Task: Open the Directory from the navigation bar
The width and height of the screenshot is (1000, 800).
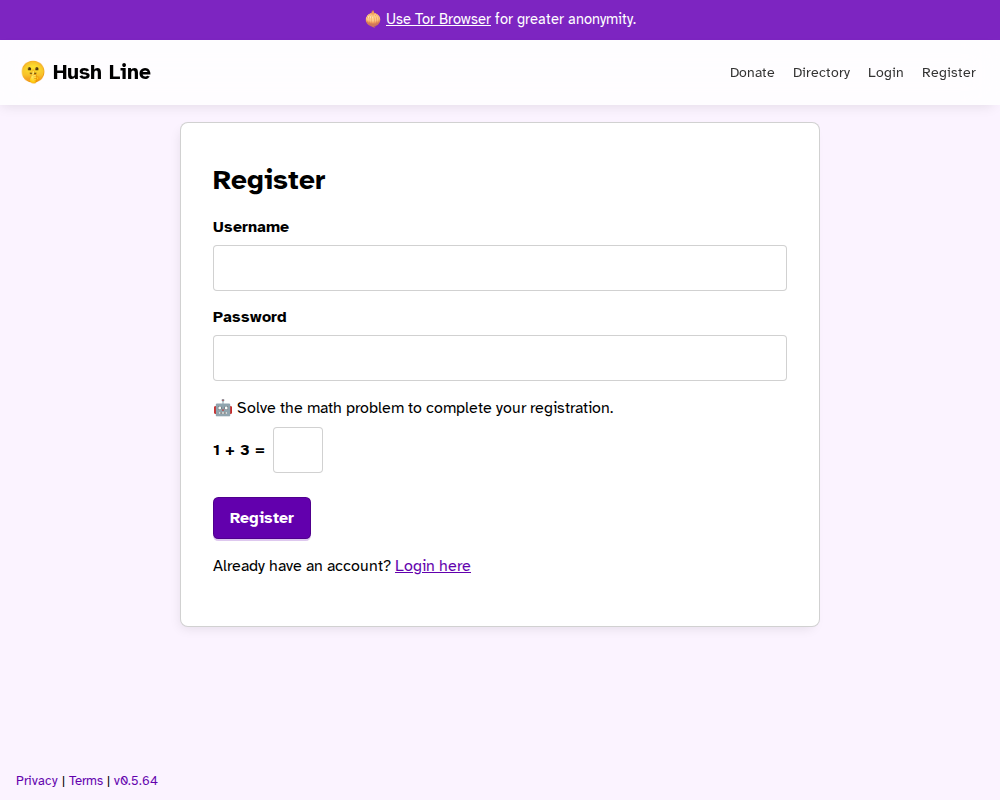Action: pyautogui.click(x=821, y=72)
